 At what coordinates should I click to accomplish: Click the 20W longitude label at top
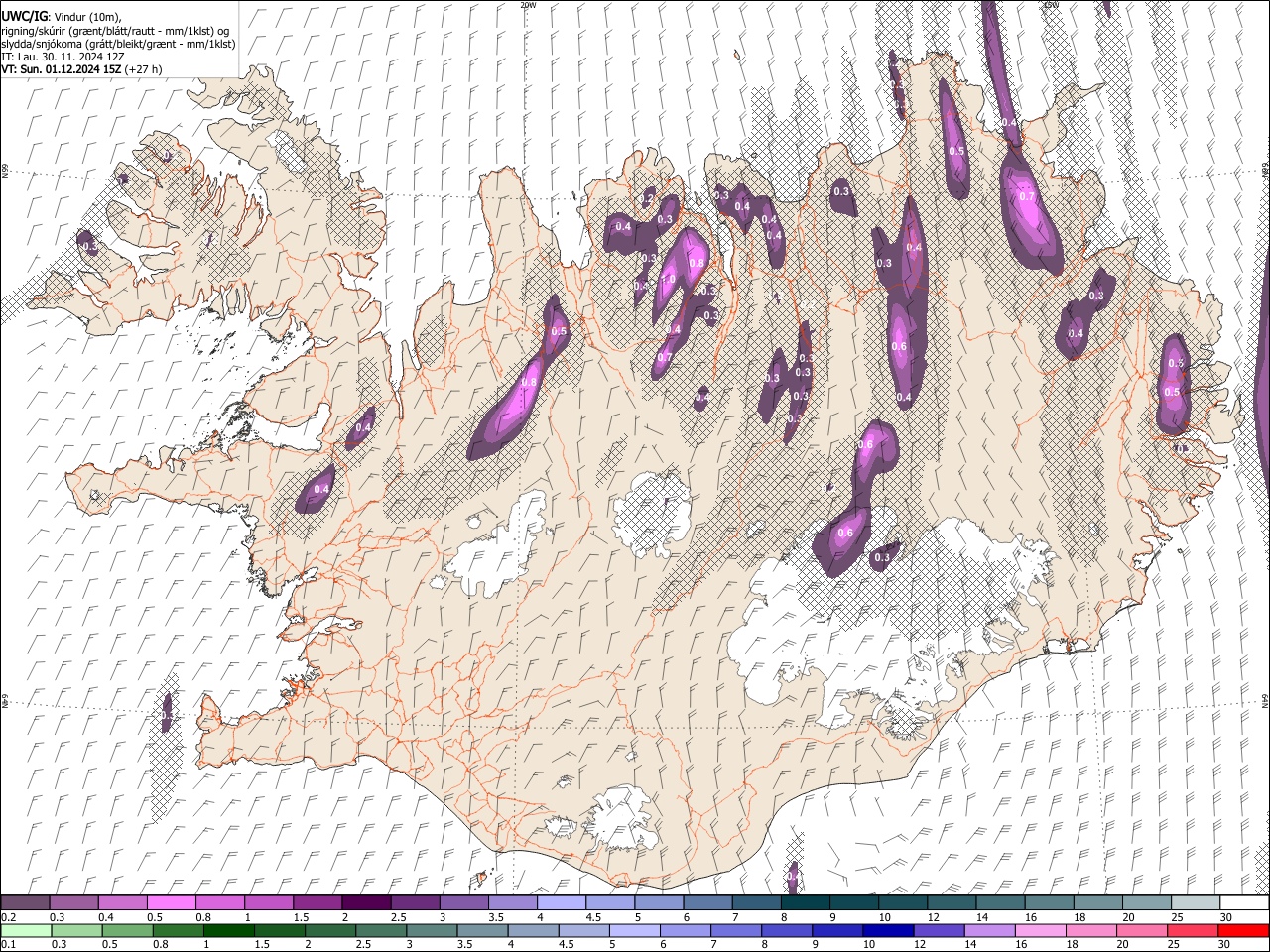(528, 5)
